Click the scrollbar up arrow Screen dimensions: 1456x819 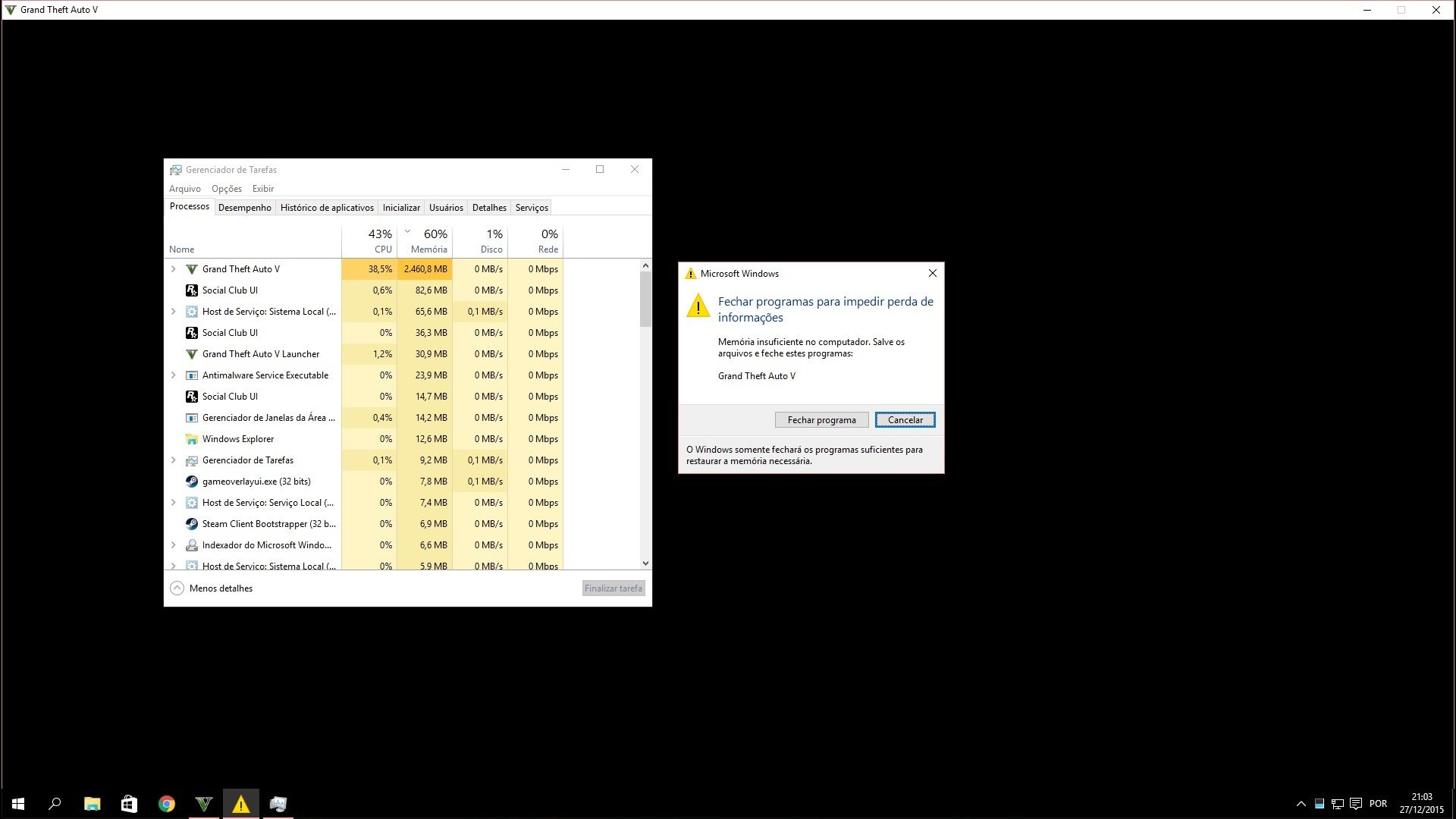tap(645, 265)
